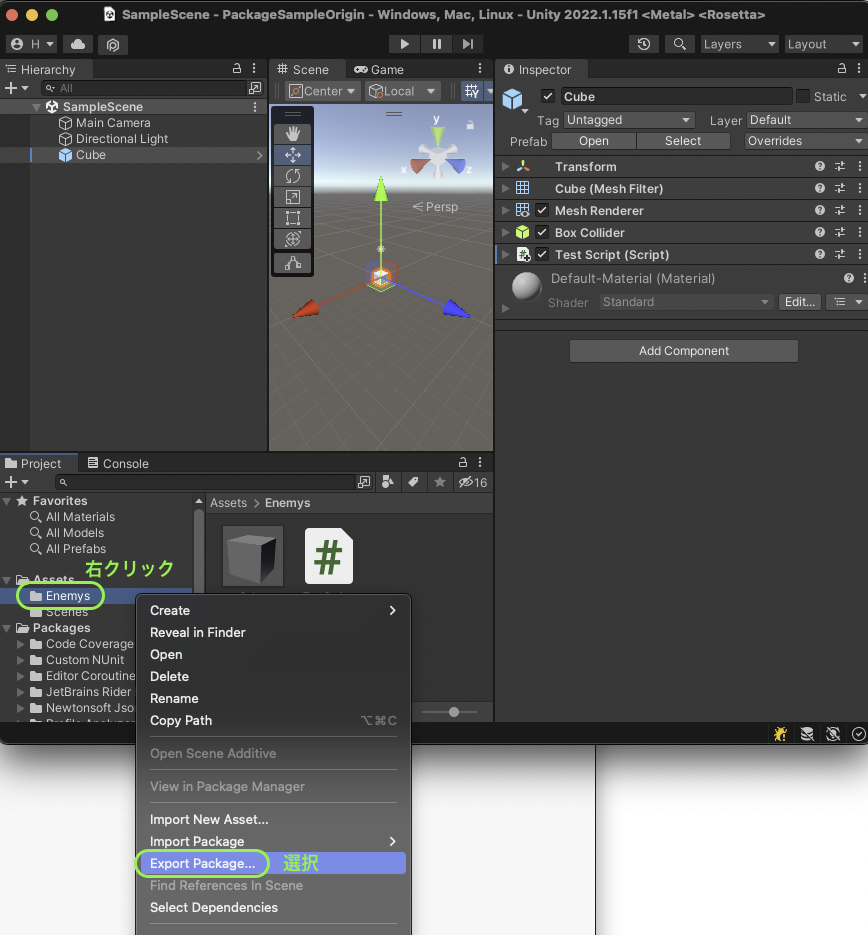Click the cloud services icon
This screenshot has height=935, width=868.
(77, 44)
